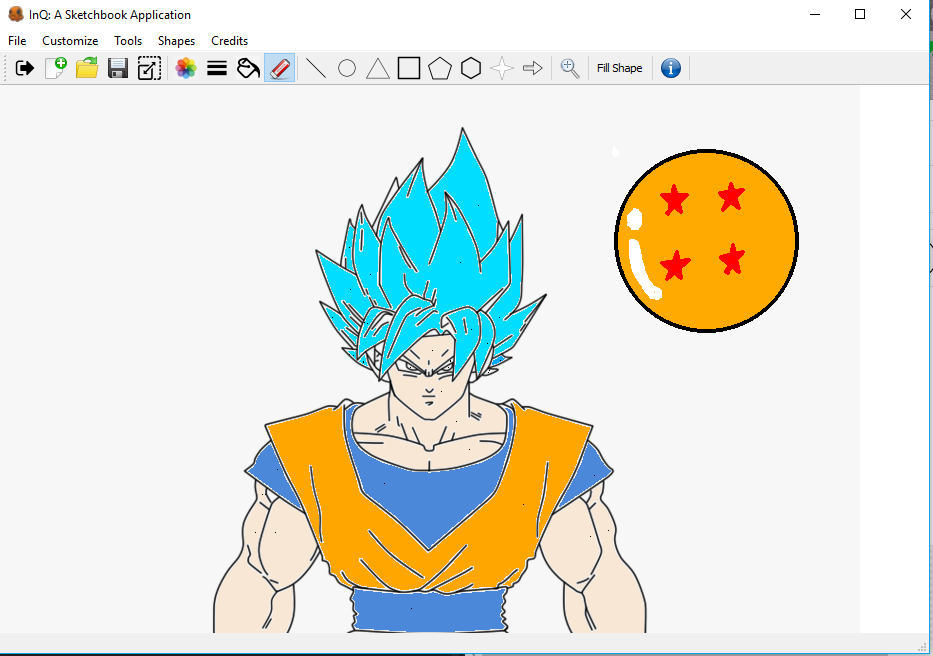Select the four-point star shape tool
This screenshot has height=656, width=933.
pos(502,68)
